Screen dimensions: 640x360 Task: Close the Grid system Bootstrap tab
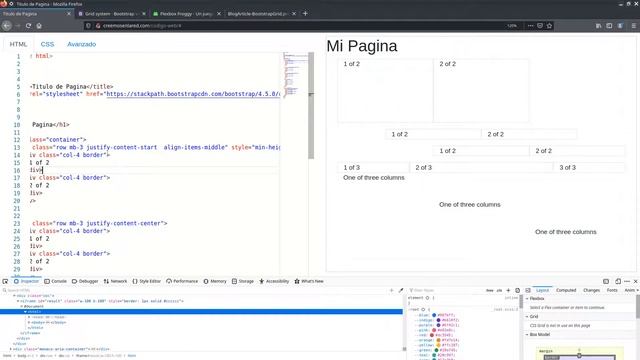pyautogui.click(x=144, y=14)
